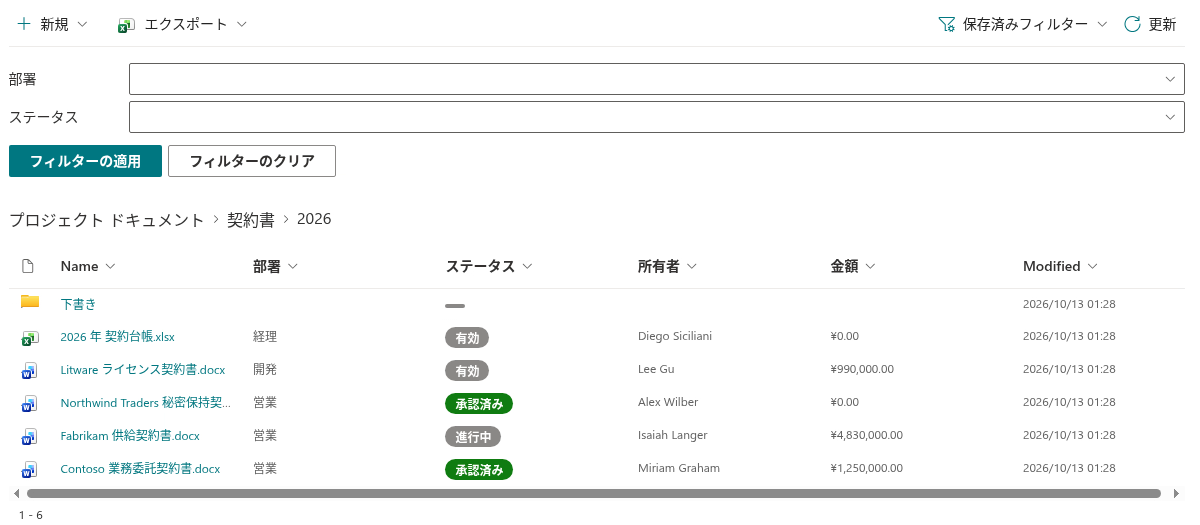1200x525 pixels.
Task: Open 2026 年 契約台帳.xlsx link
Action: (x=117, y=336)
